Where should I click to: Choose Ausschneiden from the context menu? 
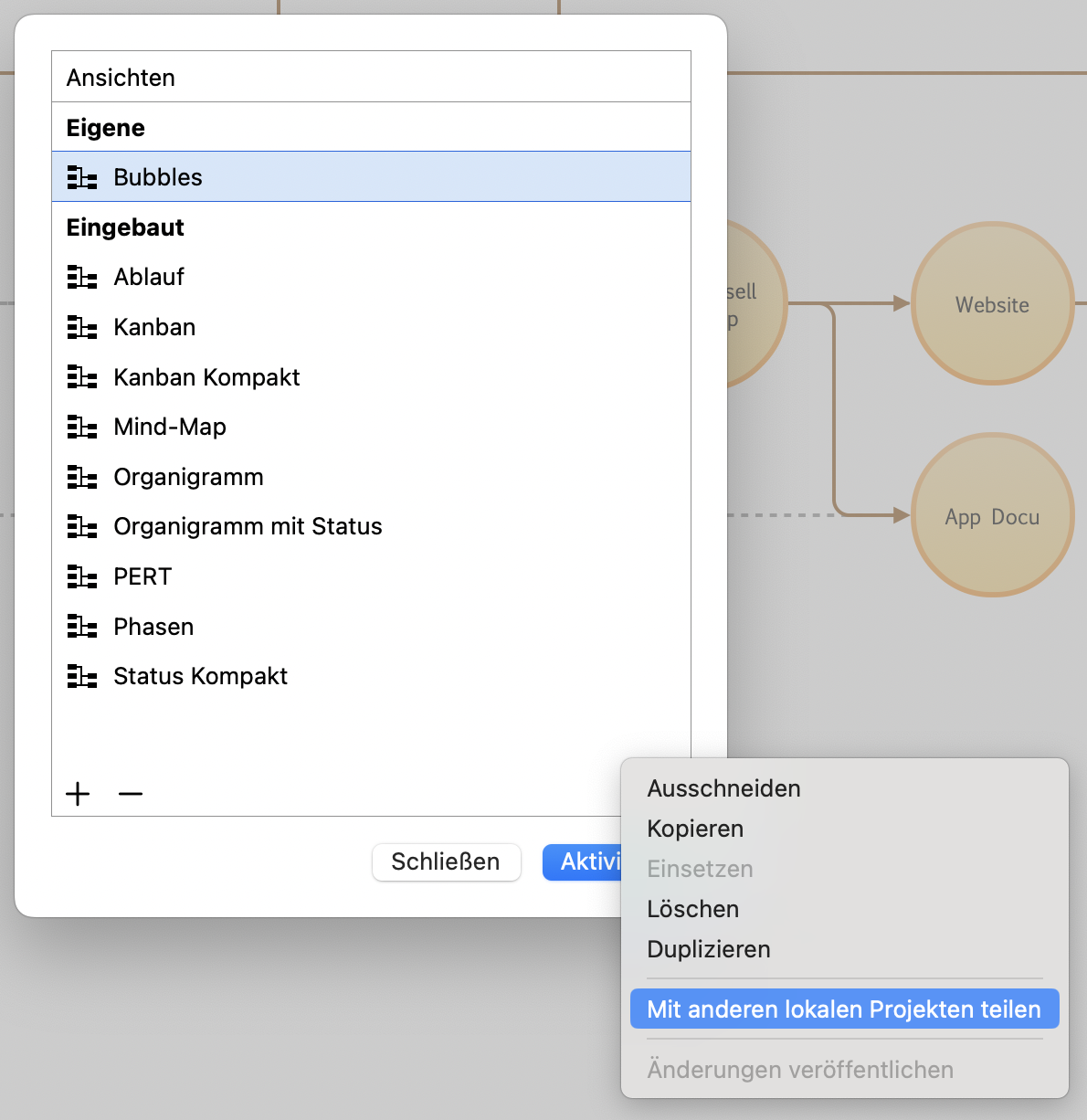coord(723,788)
